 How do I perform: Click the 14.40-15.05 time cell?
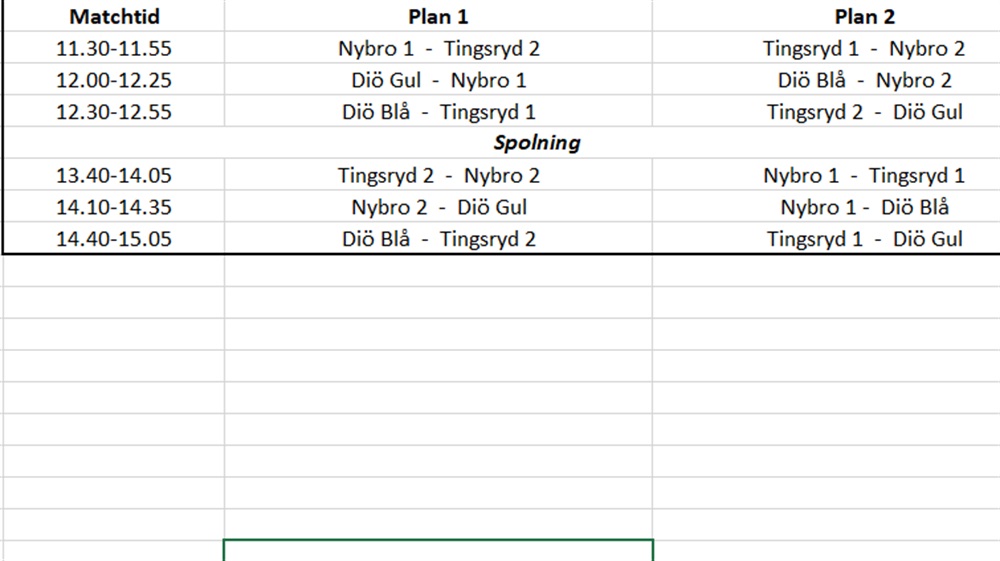[x=114, y=240]
